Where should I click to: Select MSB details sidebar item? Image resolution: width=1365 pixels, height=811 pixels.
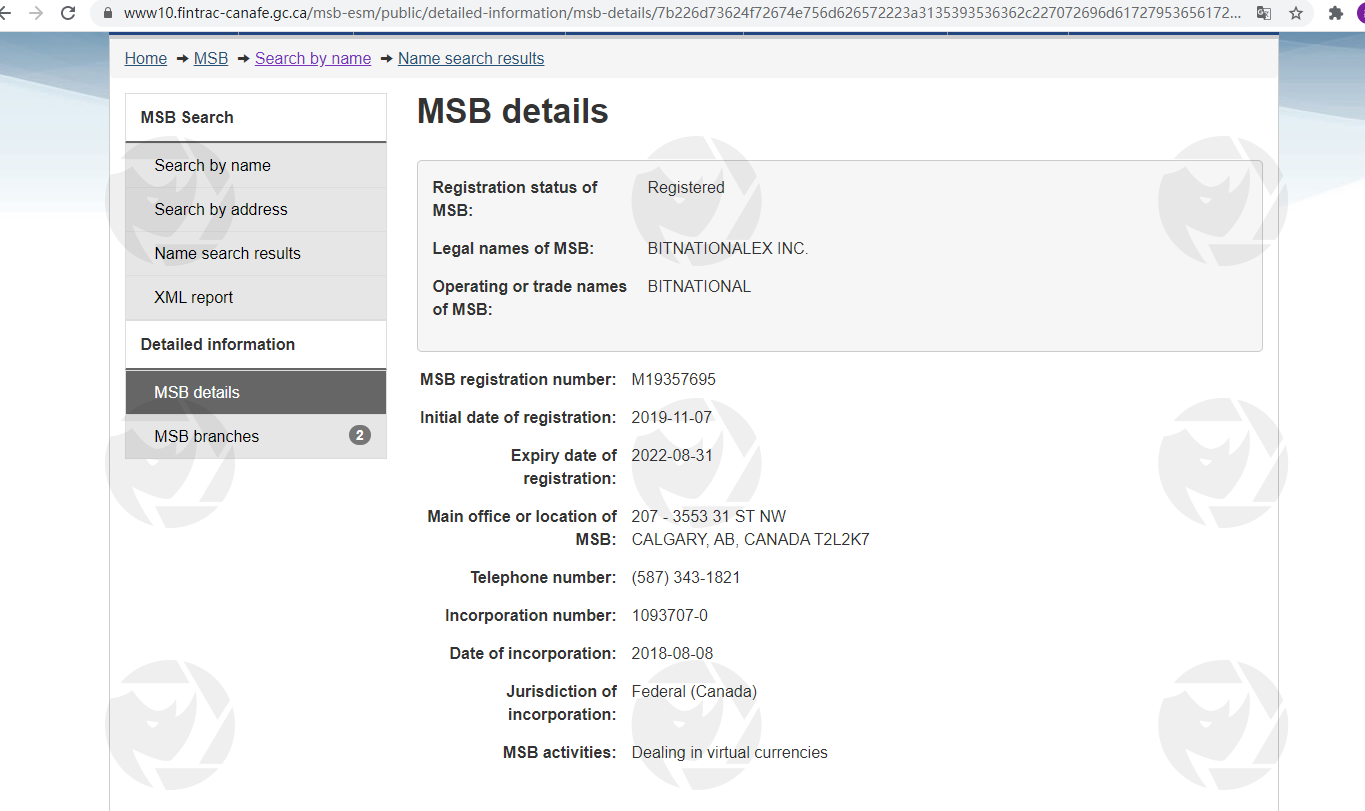click(x=197, y=392)
